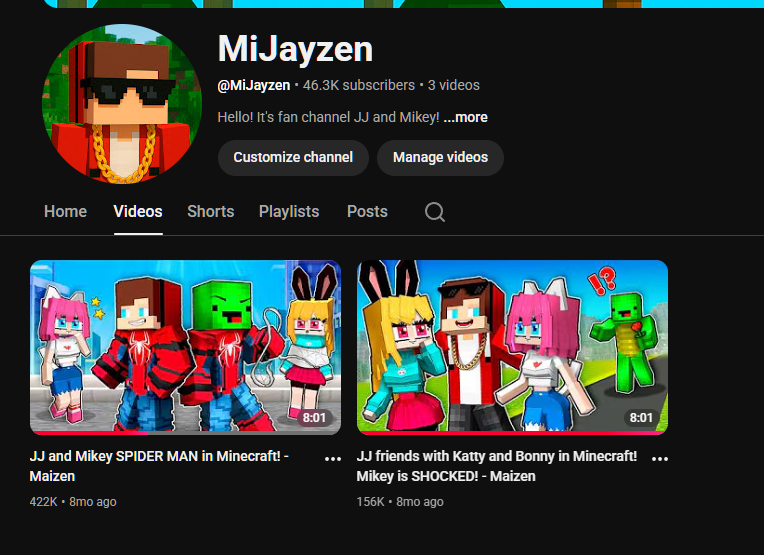Click the '422K • 8mo ago' video stats
Screen dimensions: 764x555
(73, 501)
